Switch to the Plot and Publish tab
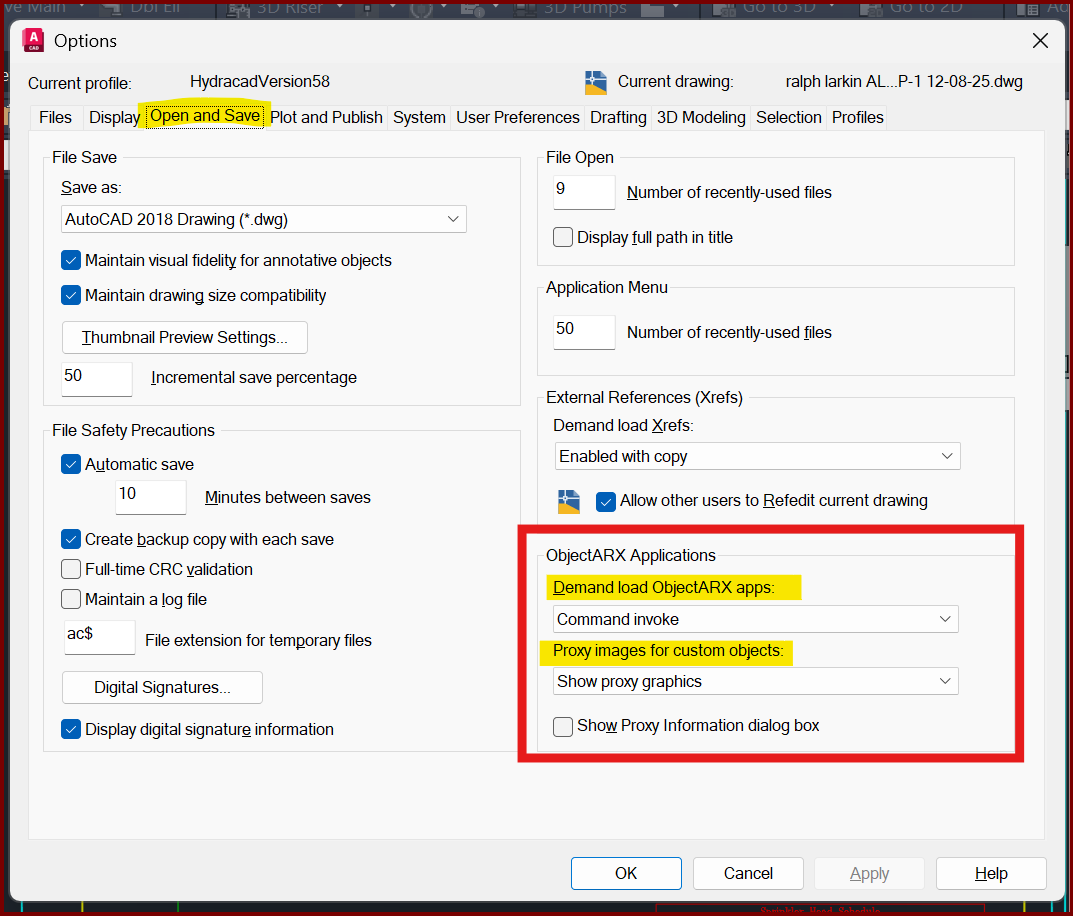This screenshot has width=1073, height=916. tap(326, 117)
